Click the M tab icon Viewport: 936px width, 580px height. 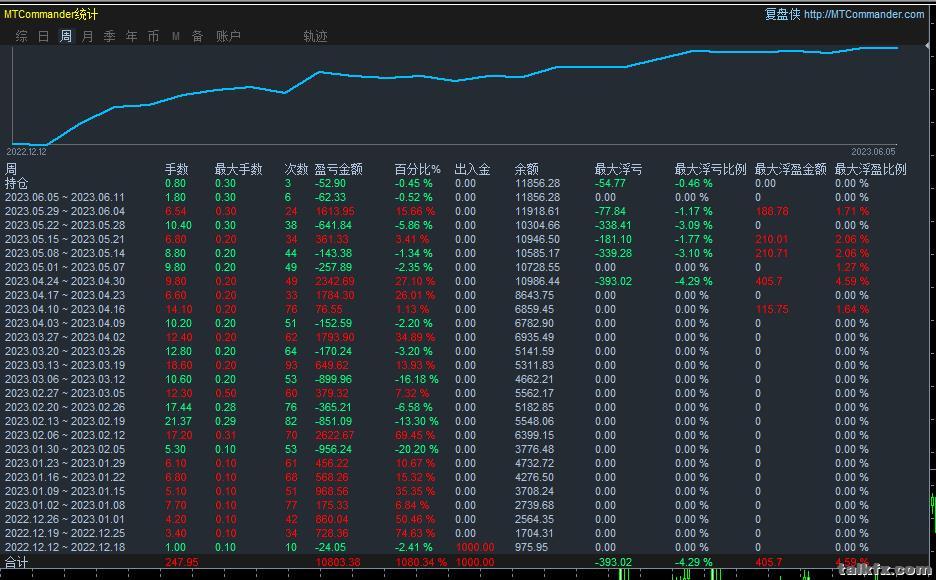176,36
